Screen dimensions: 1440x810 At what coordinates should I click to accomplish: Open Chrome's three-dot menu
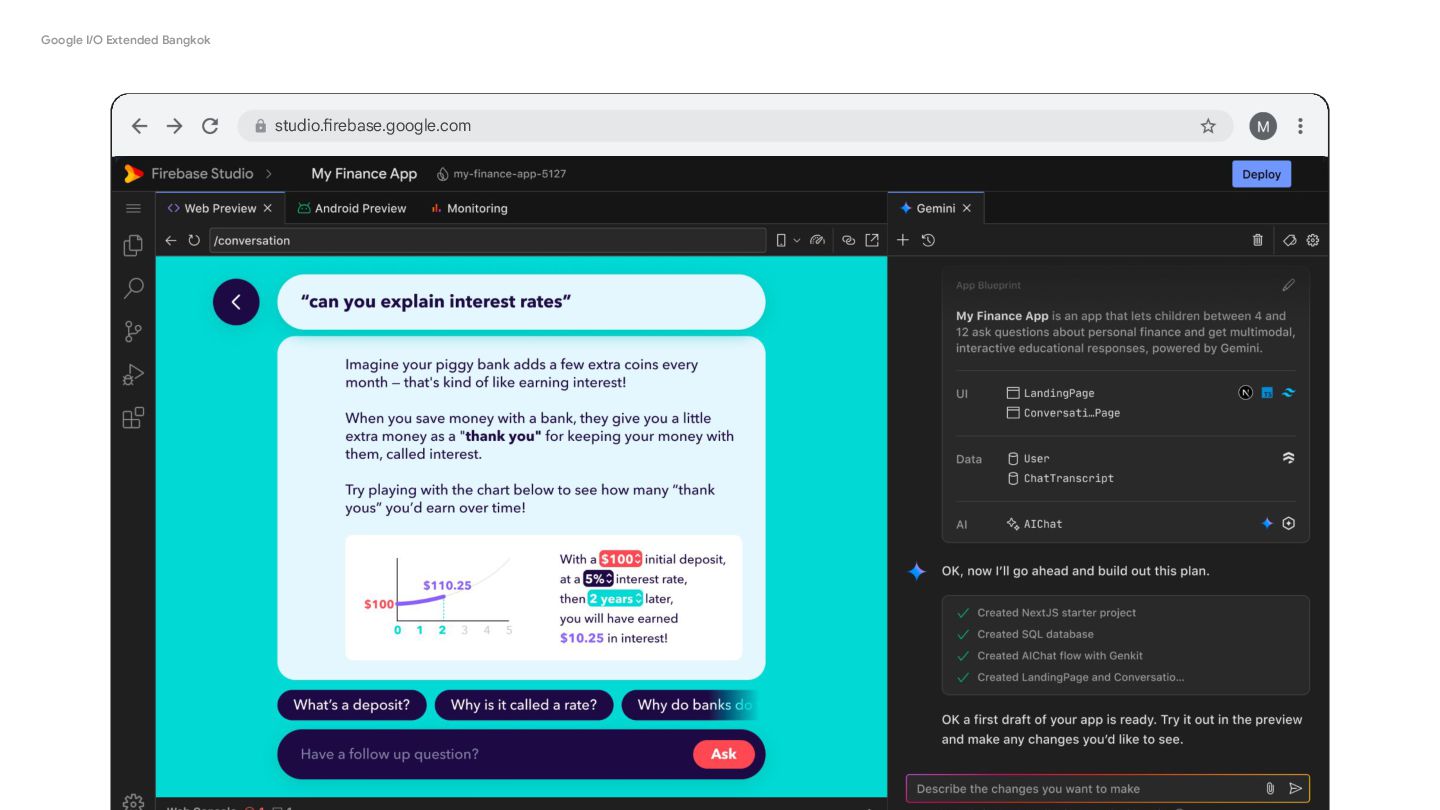point(1300,126)
